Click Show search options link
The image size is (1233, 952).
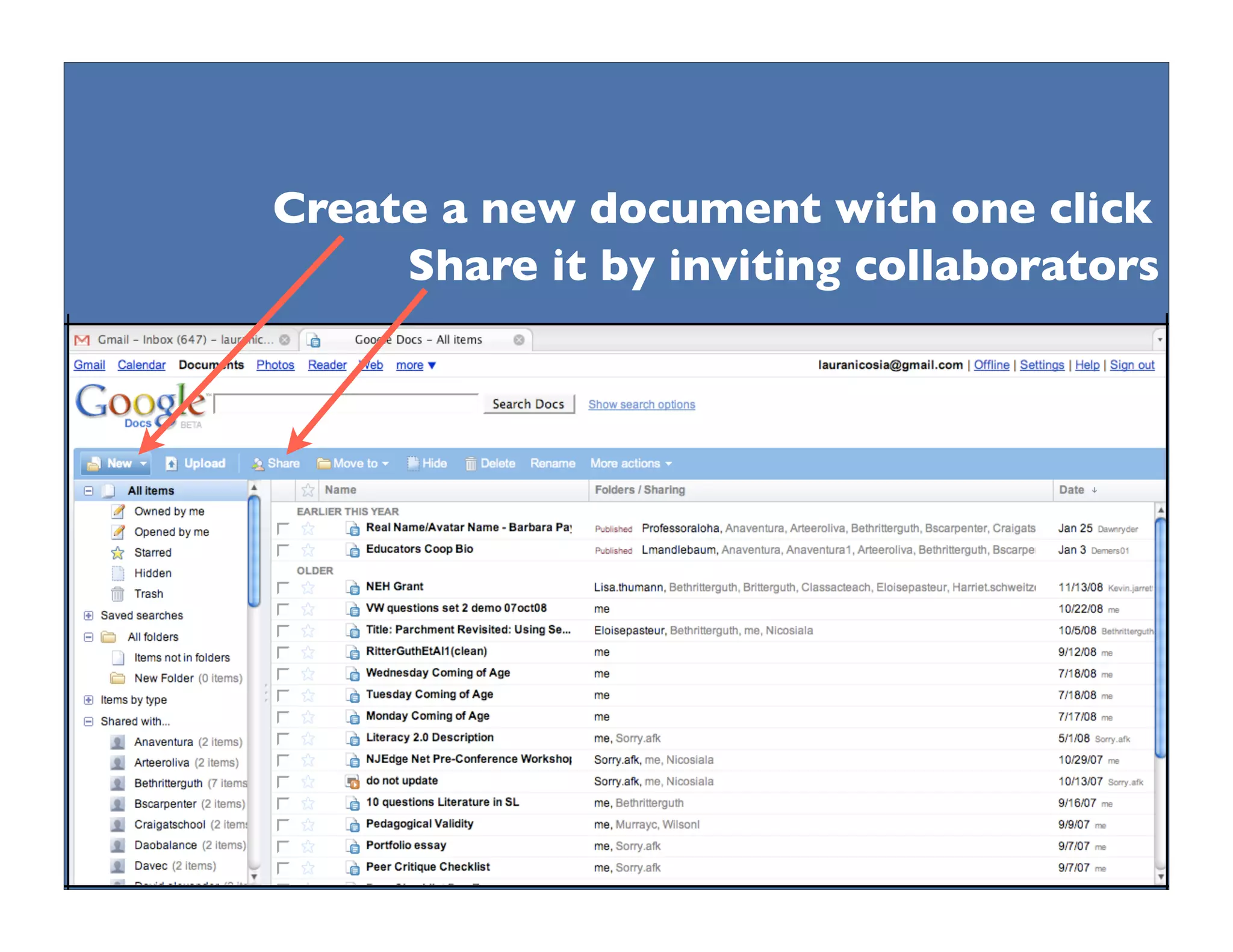[x=642, y=404]
